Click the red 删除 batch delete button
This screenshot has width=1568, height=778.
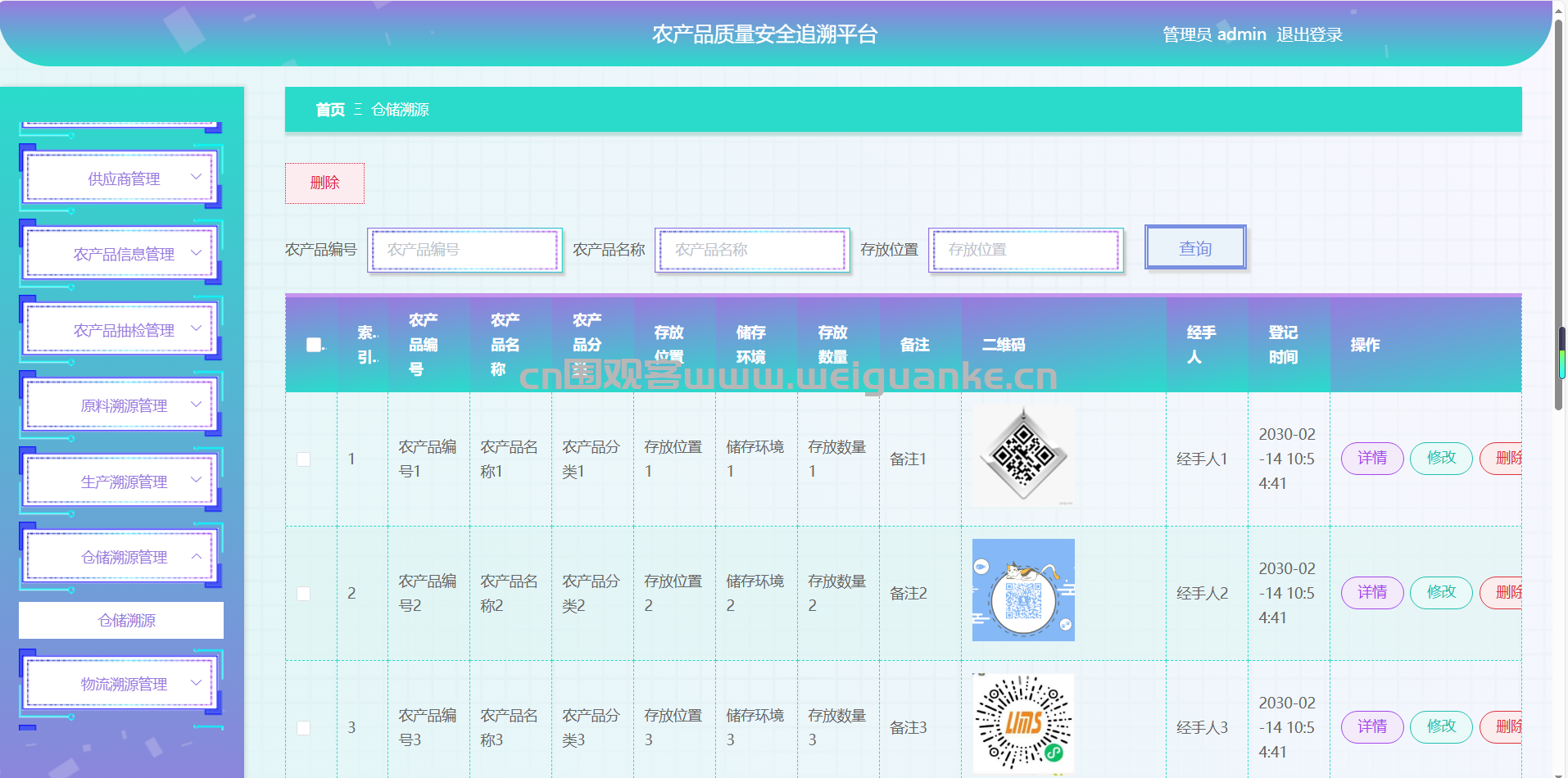coord(324,183)
